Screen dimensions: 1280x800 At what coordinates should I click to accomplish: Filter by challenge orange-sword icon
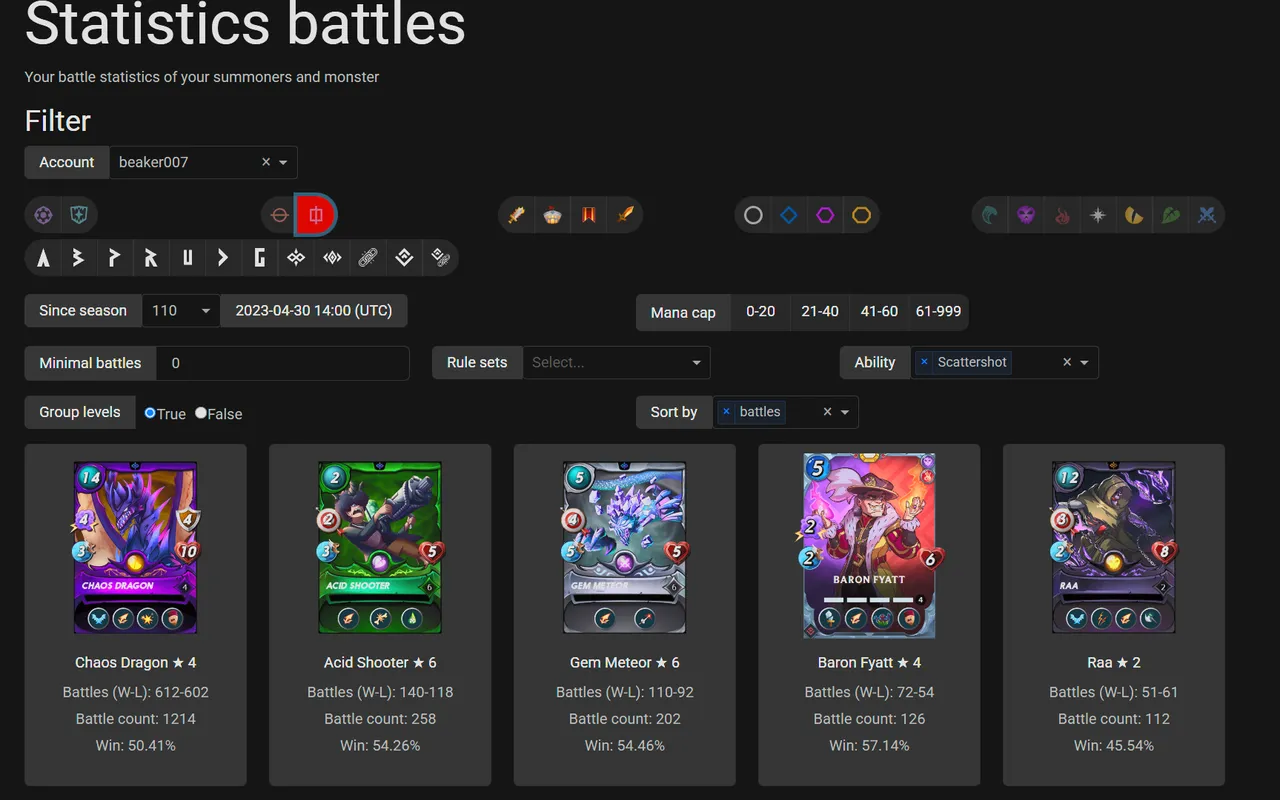(x=625, y=215)
